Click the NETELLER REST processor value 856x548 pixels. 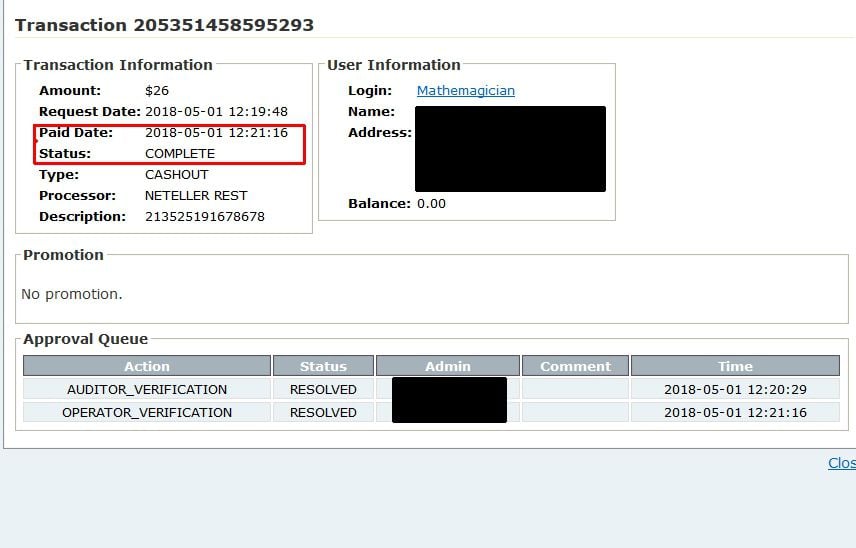coord(196,196)
